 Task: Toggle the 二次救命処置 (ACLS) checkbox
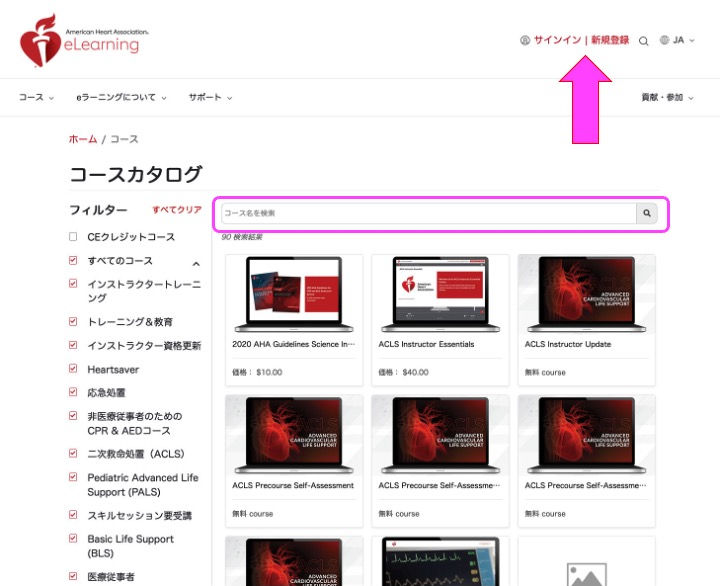pos(73,453)
